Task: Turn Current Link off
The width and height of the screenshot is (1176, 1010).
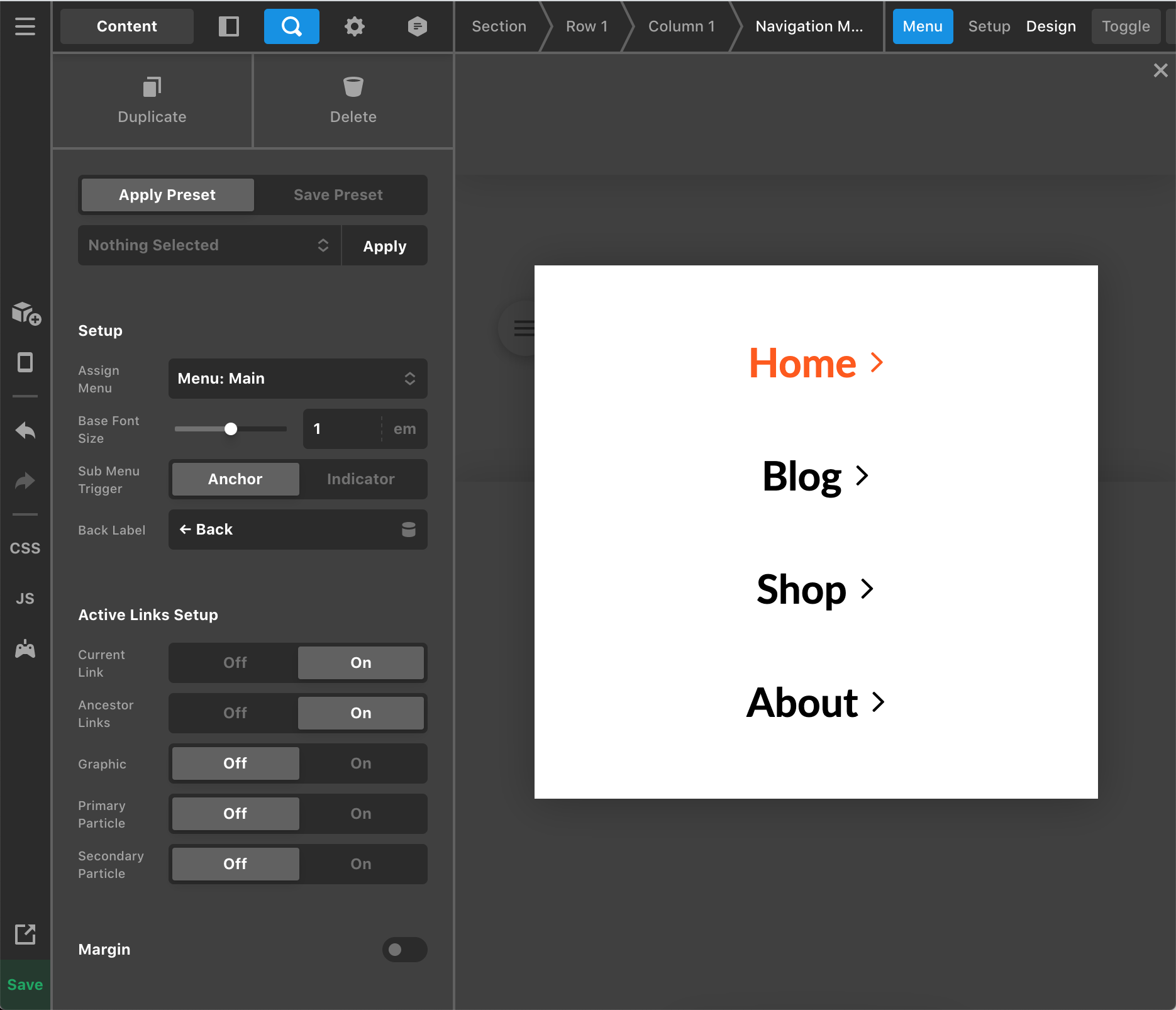Action: click(x=235, y=663)
